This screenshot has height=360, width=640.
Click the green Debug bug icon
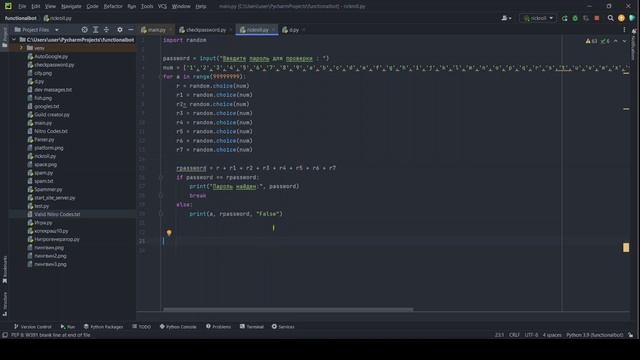575,18
